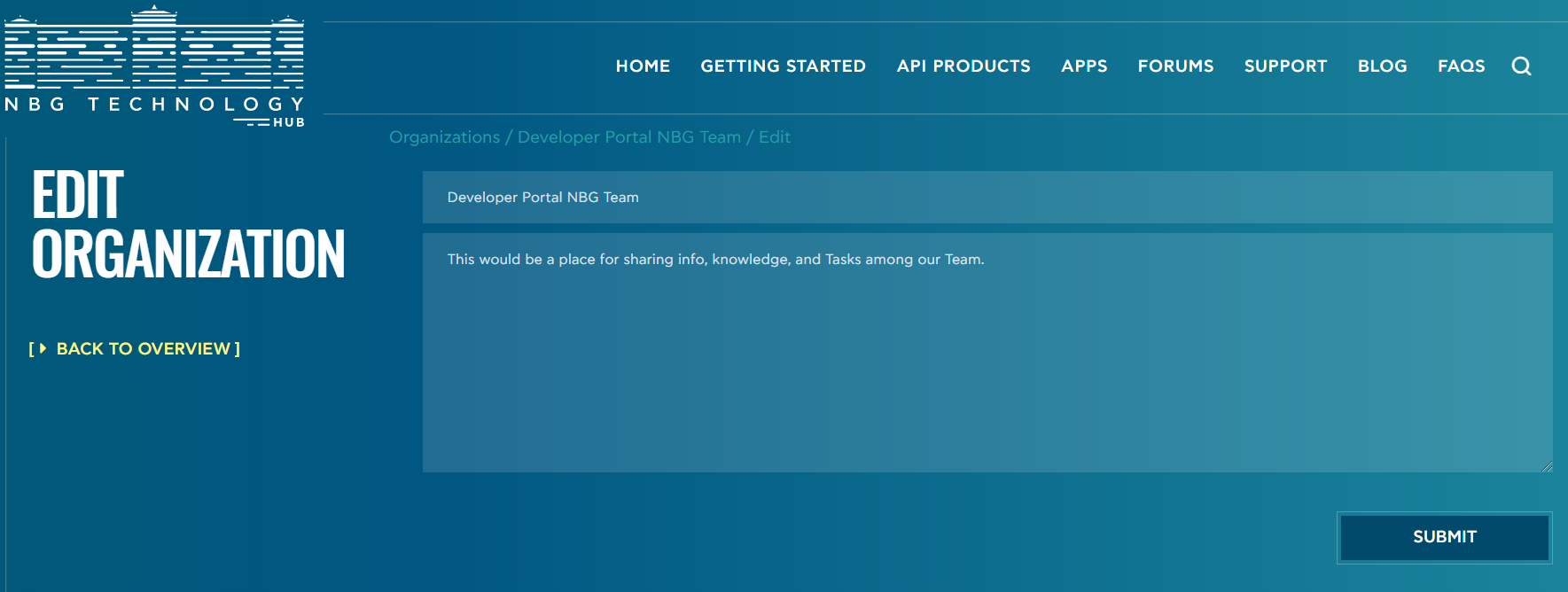Open Developer Portal NBG Team breadcrumb
Image resolution: width=1568 pixels, height=592 pixels.
point(628,137)
